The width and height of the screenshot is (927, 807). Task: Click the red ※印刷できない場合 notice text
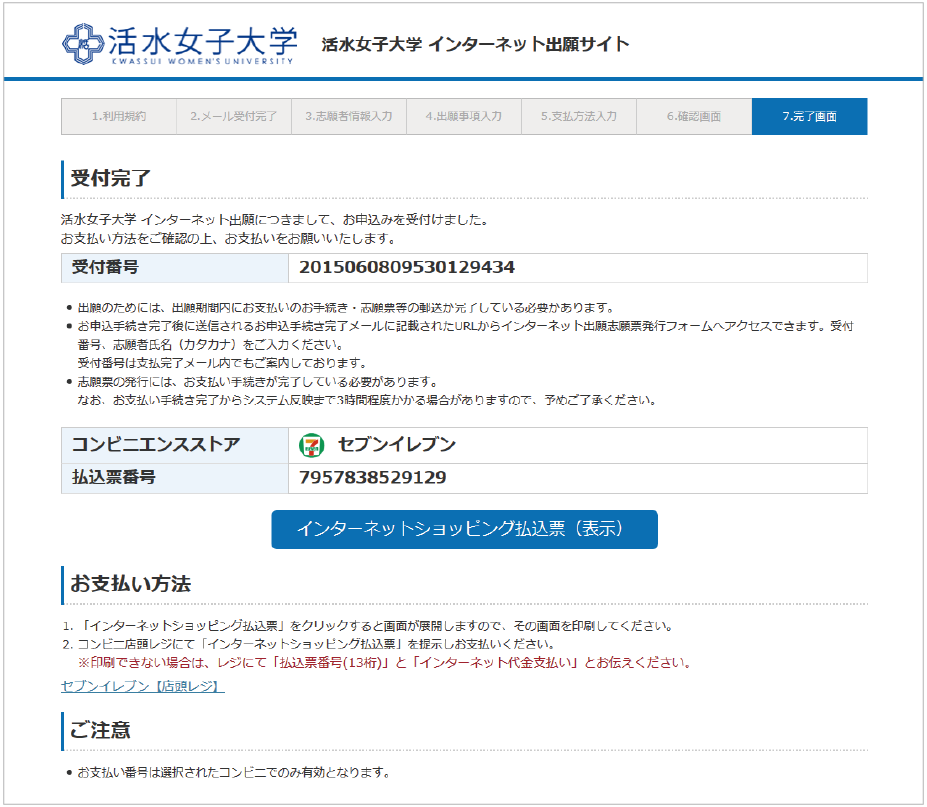(x=384, y=663)
